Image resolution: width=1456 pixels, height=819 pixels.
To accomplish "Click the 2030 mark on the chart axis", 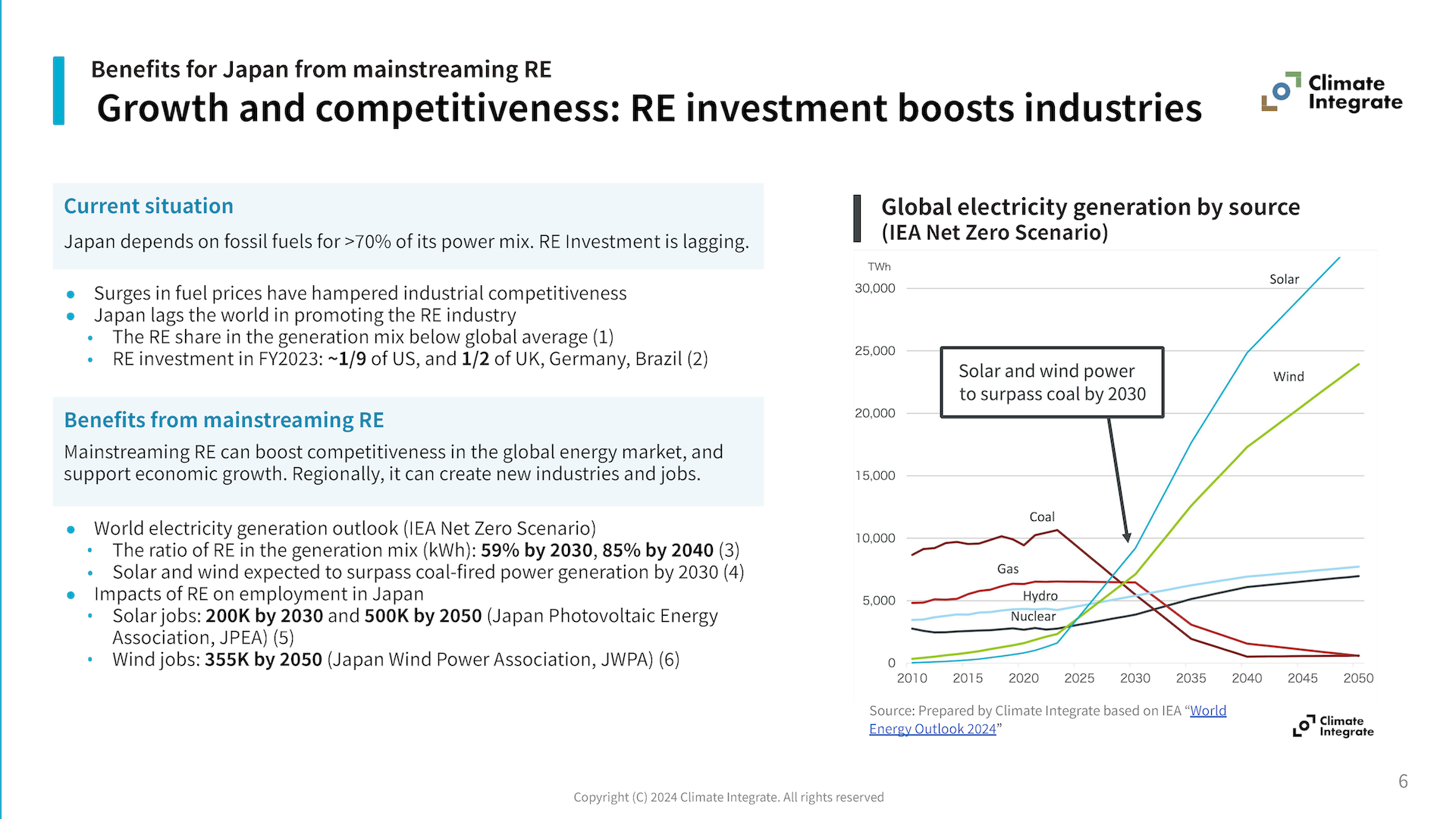I will 1136,678.
